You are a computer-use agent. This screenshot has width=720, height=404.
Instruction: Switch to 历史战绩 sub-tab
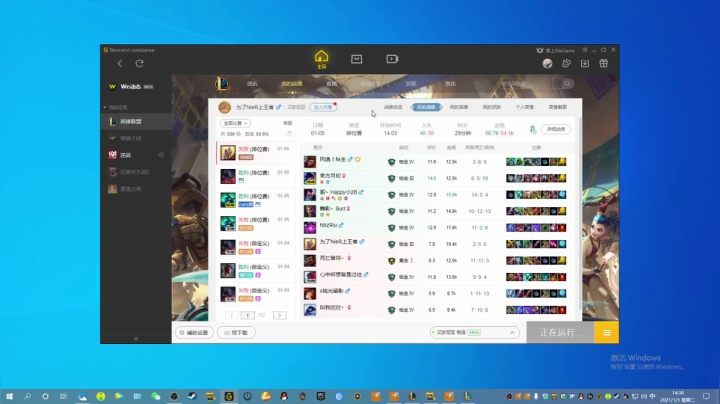(x=426, y=107)
